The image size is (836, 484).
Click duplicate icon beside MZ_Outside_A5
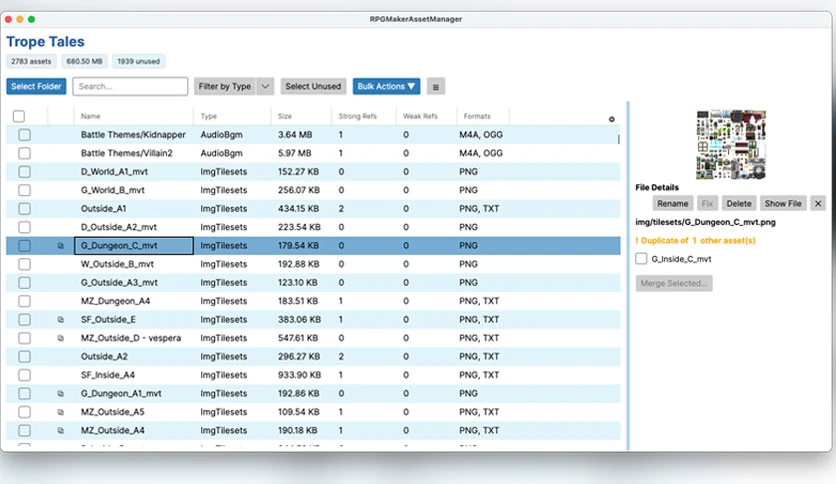point(60,412)
